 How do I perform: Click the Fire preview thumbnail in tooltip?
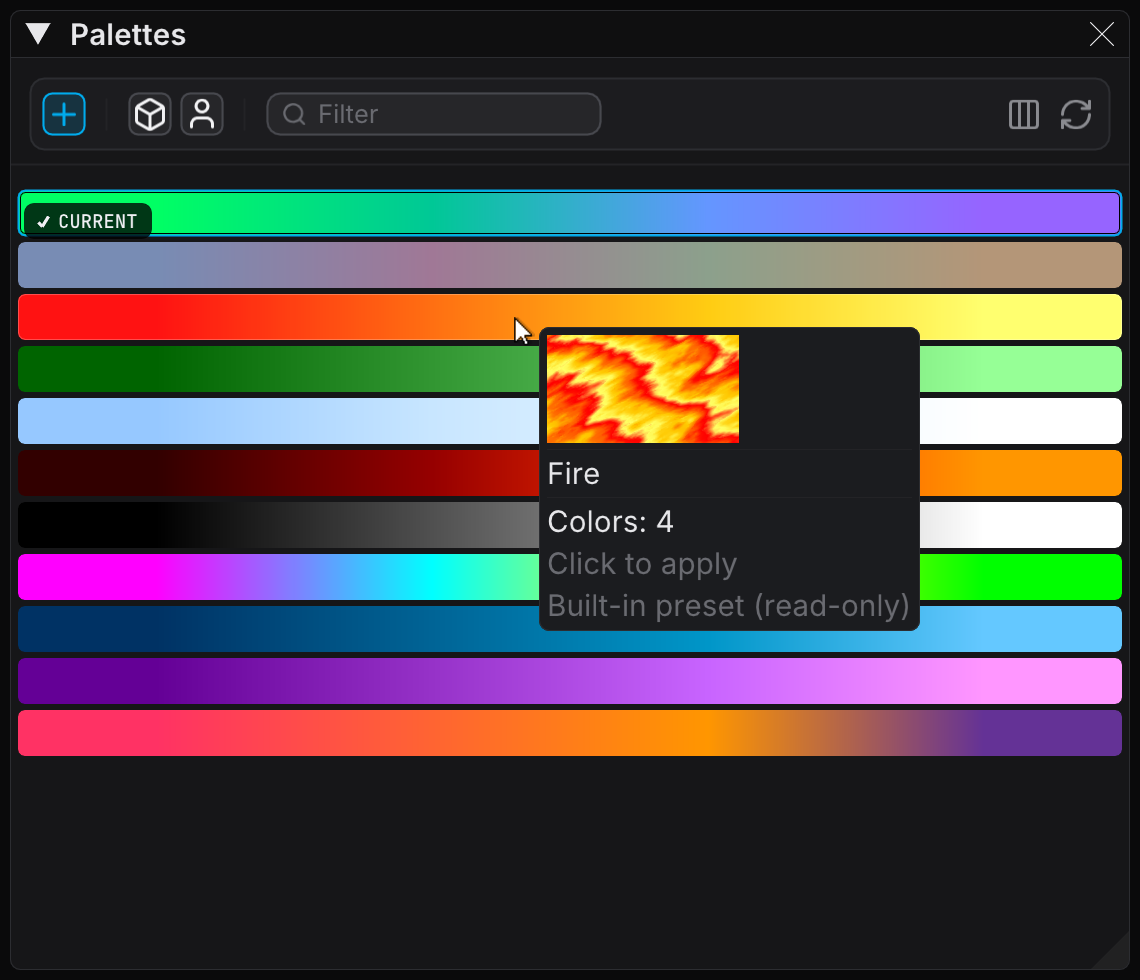(643, 389)
